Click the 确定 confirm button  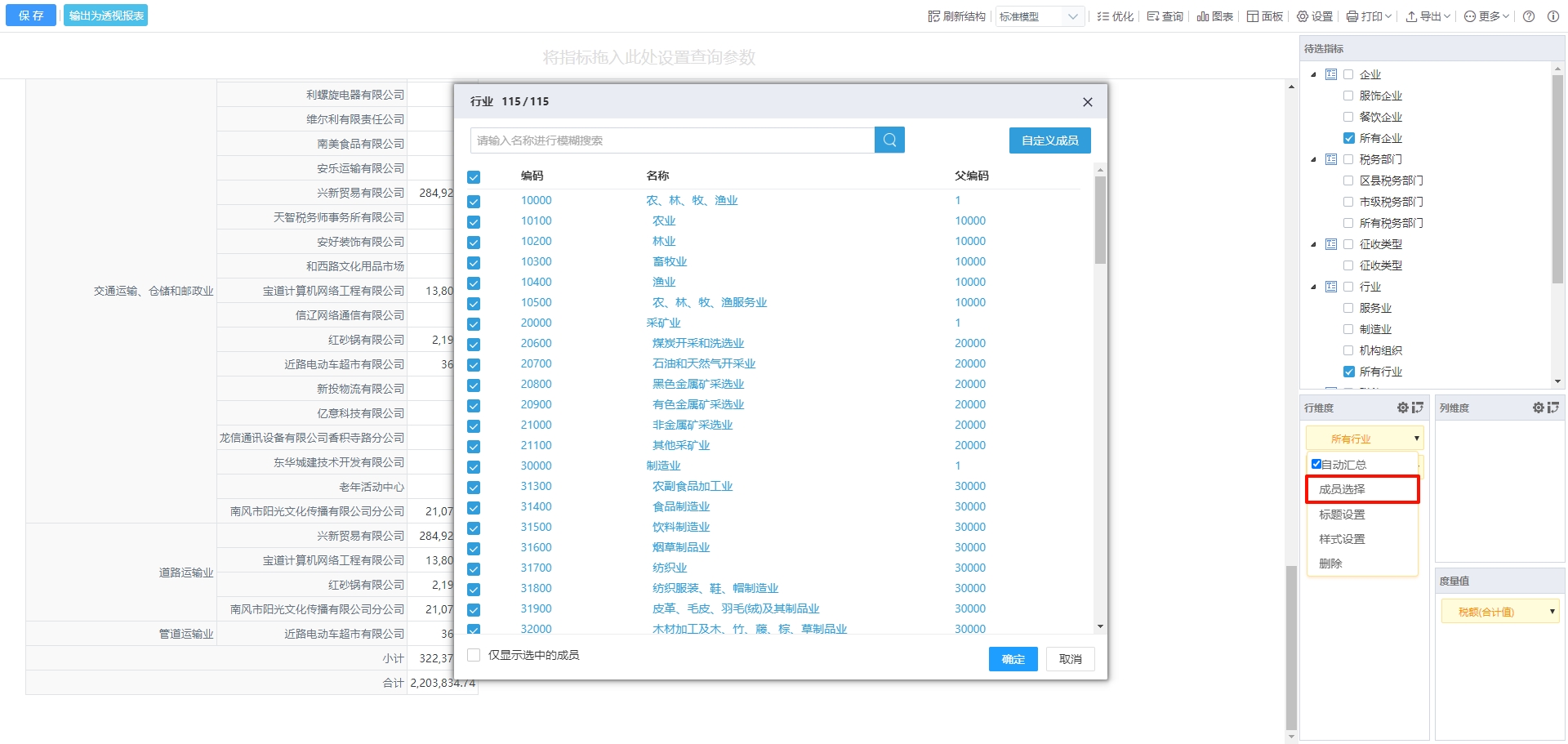1013,659
